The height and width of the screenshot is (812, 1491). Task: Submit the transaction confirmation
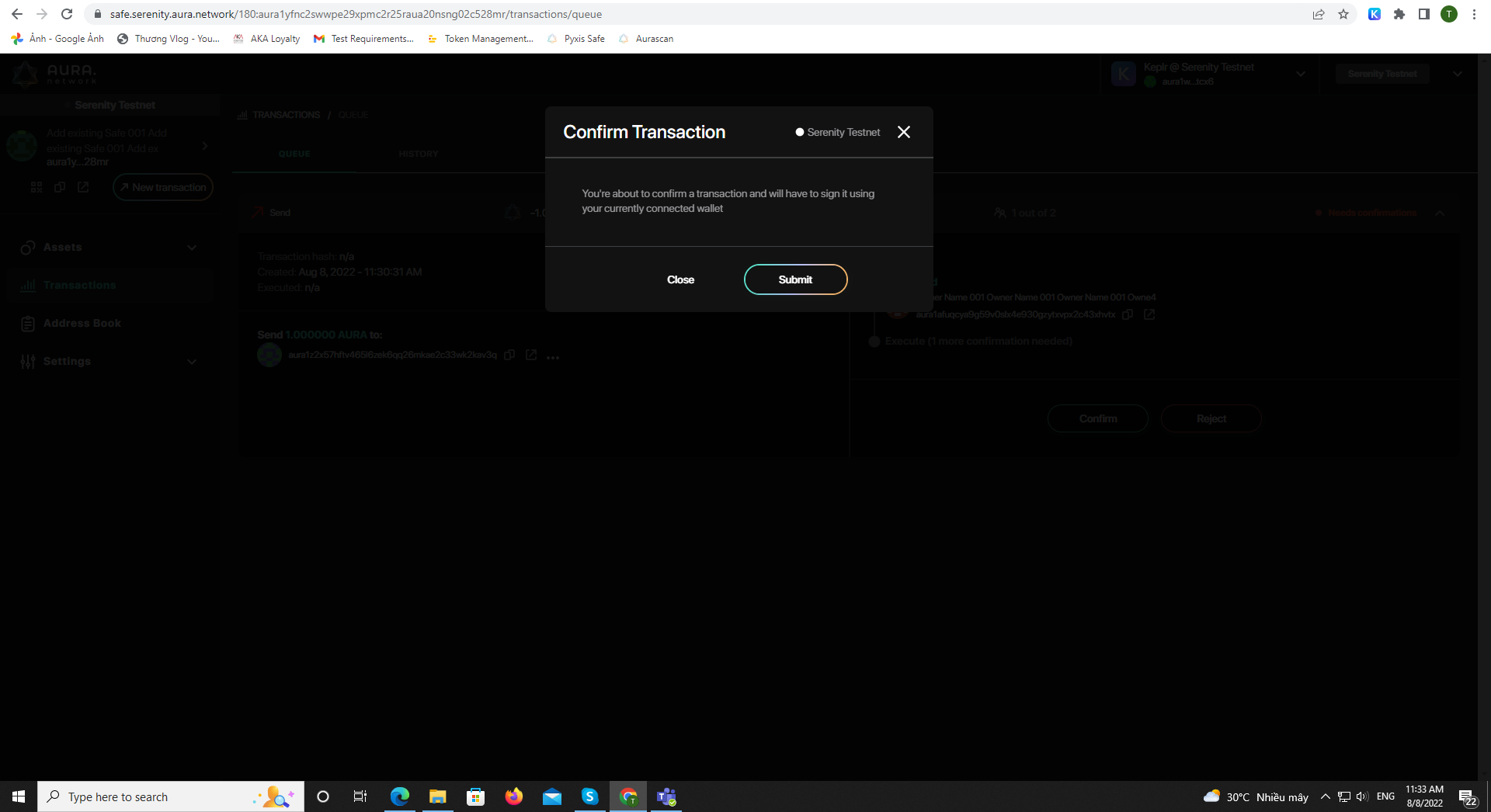[795, 279]
